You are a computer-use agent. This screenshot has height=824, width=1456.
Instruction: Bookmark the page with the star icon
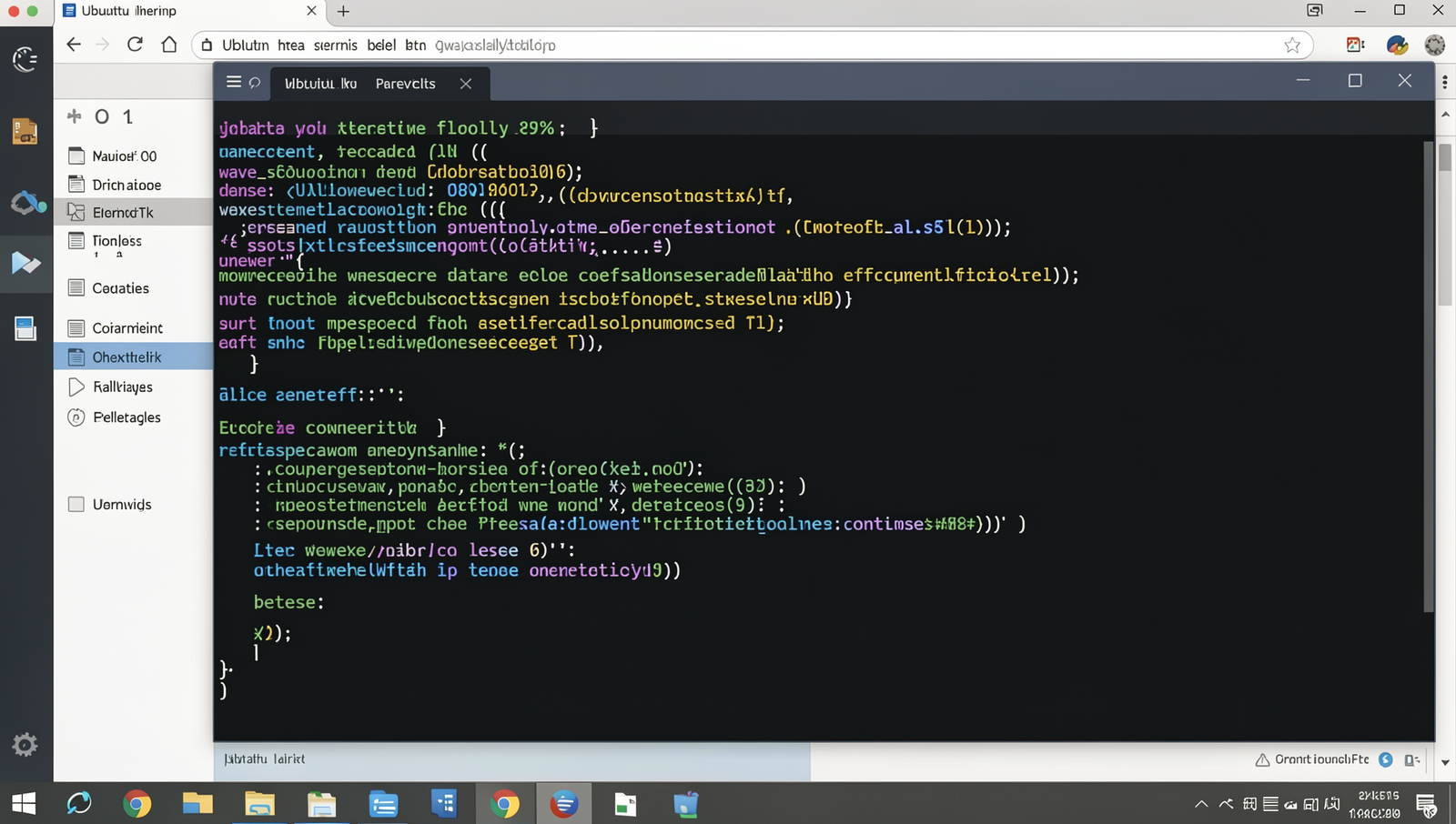pyautogui.click(x=1292, y=45)
